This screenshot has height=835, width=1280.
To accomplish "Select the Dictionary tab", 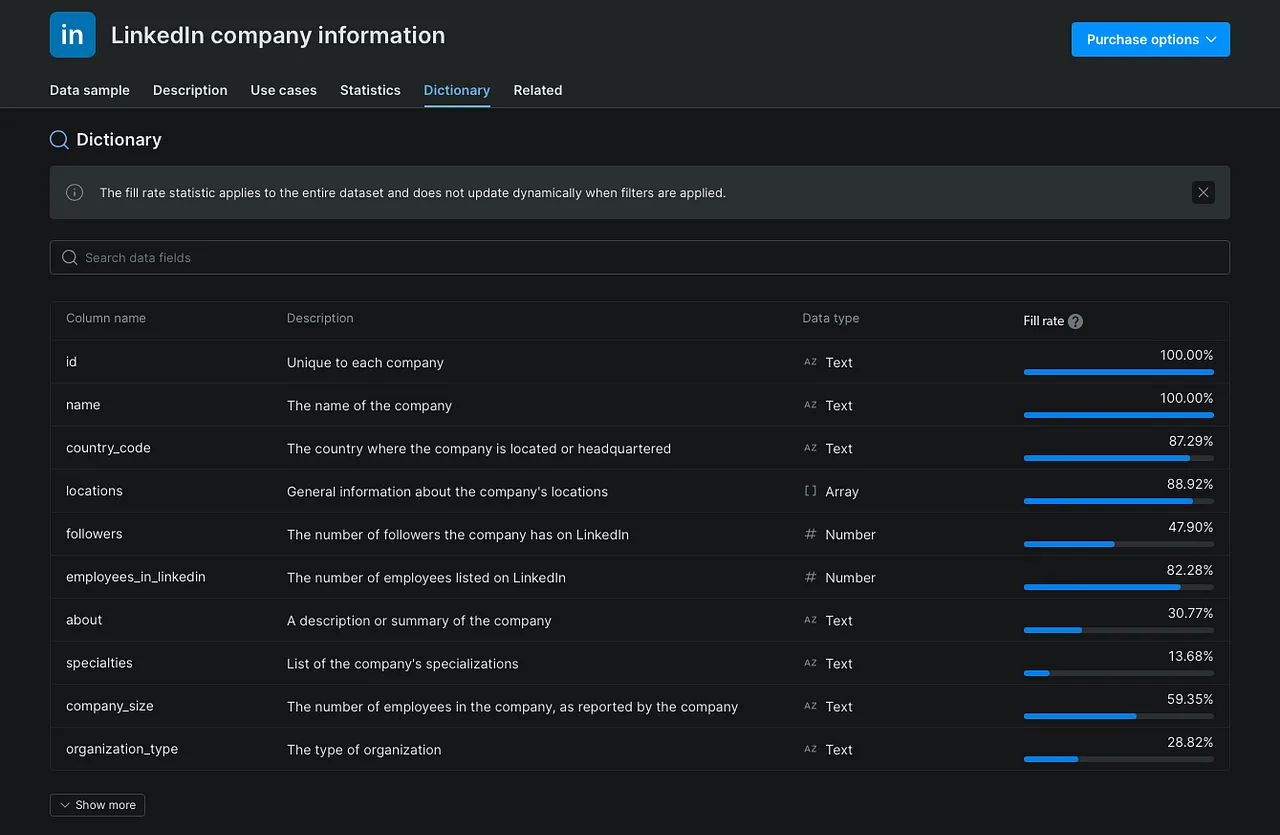I will tap(457, 90).
